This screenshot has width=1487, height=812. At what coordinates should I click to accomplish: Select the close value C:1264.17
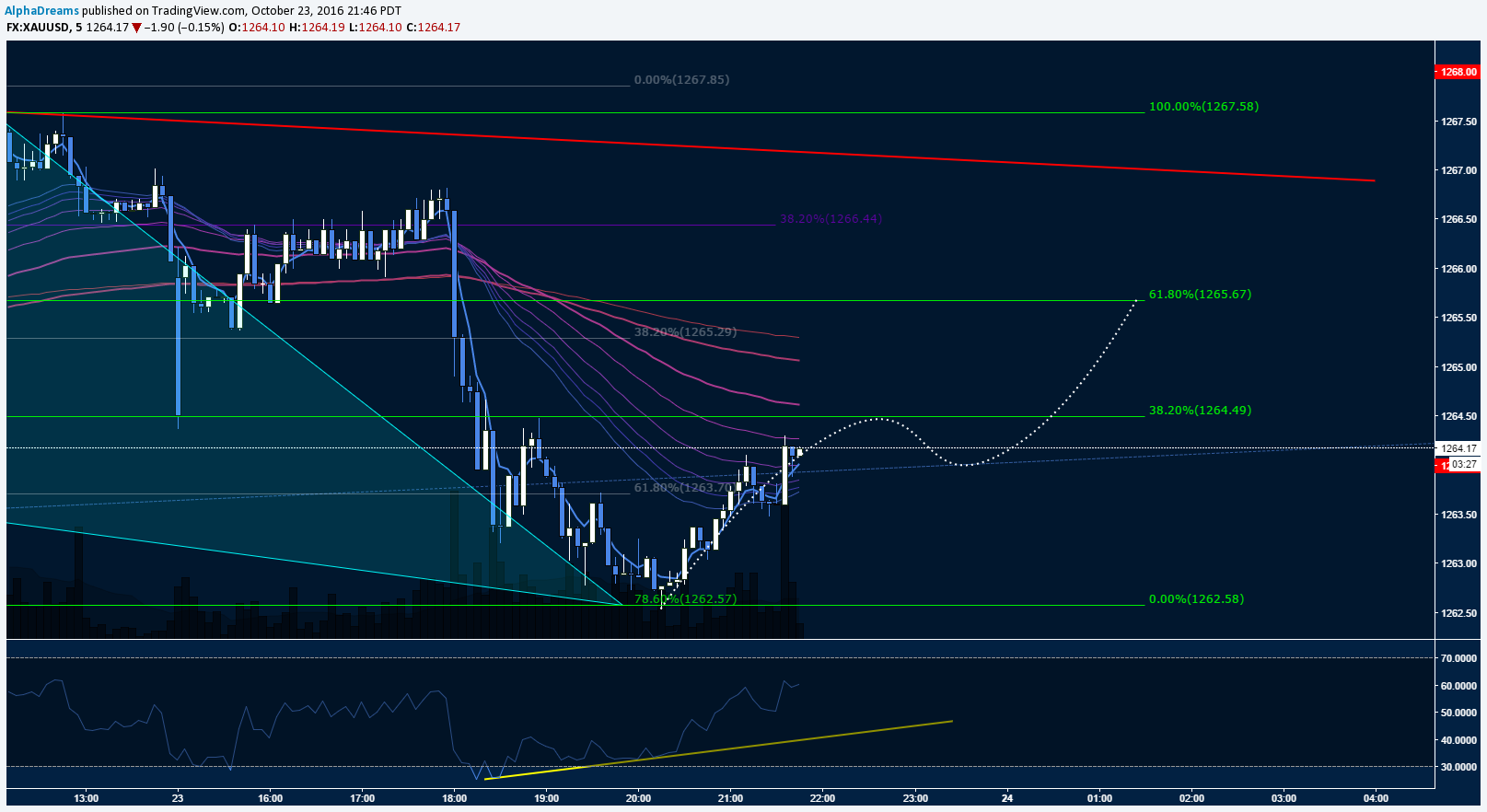point(433,28)
